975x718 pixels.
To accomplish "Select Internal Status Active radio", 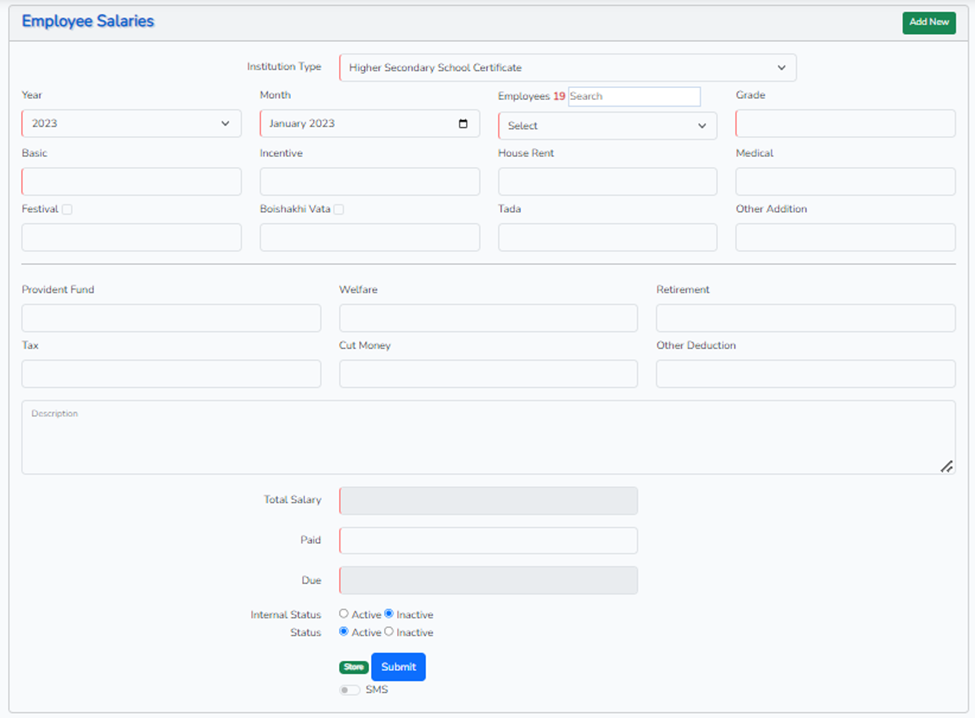I will [344, 614].
